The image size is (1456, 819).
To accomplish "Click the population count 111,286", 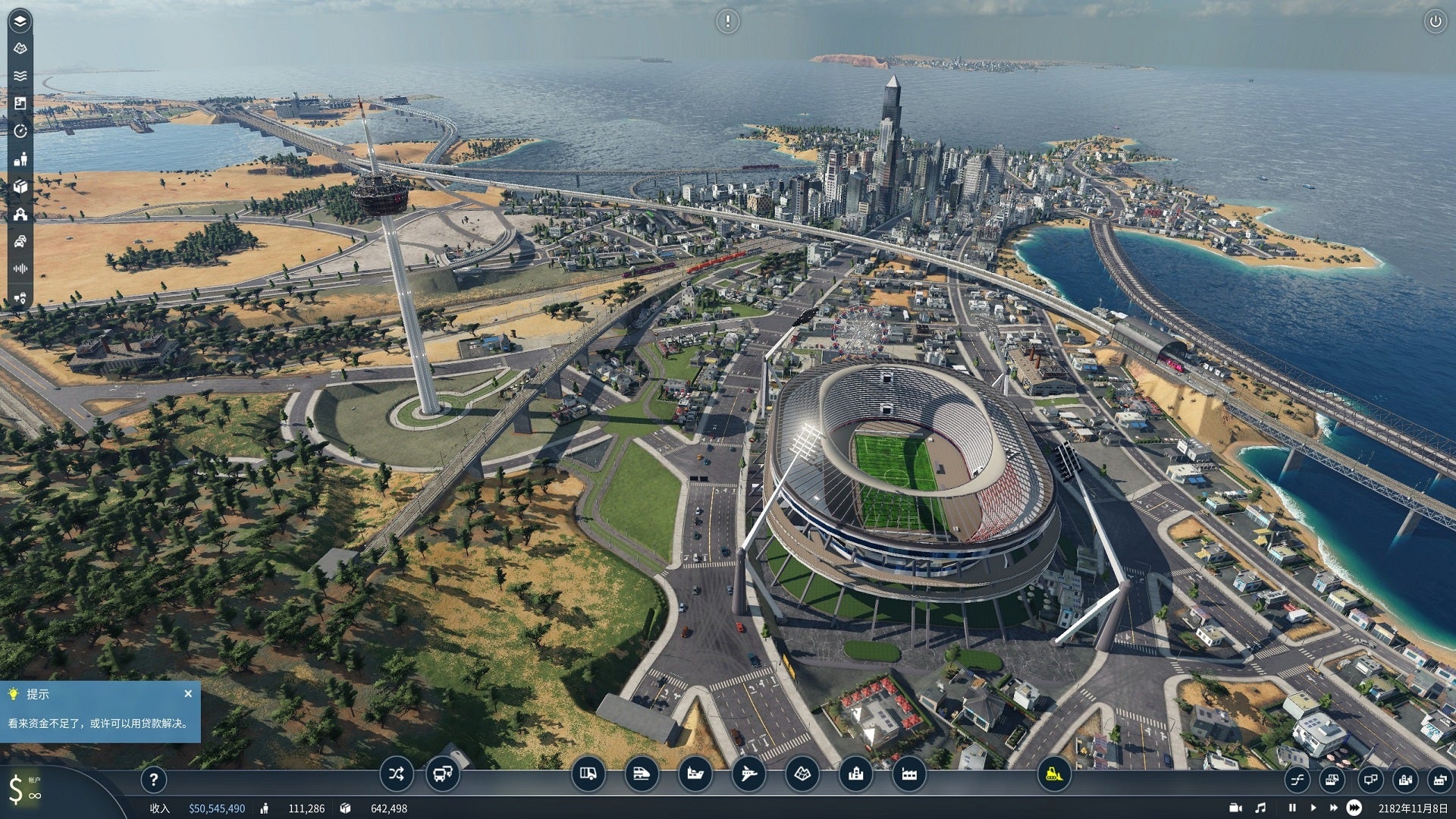I will [306, 808].
